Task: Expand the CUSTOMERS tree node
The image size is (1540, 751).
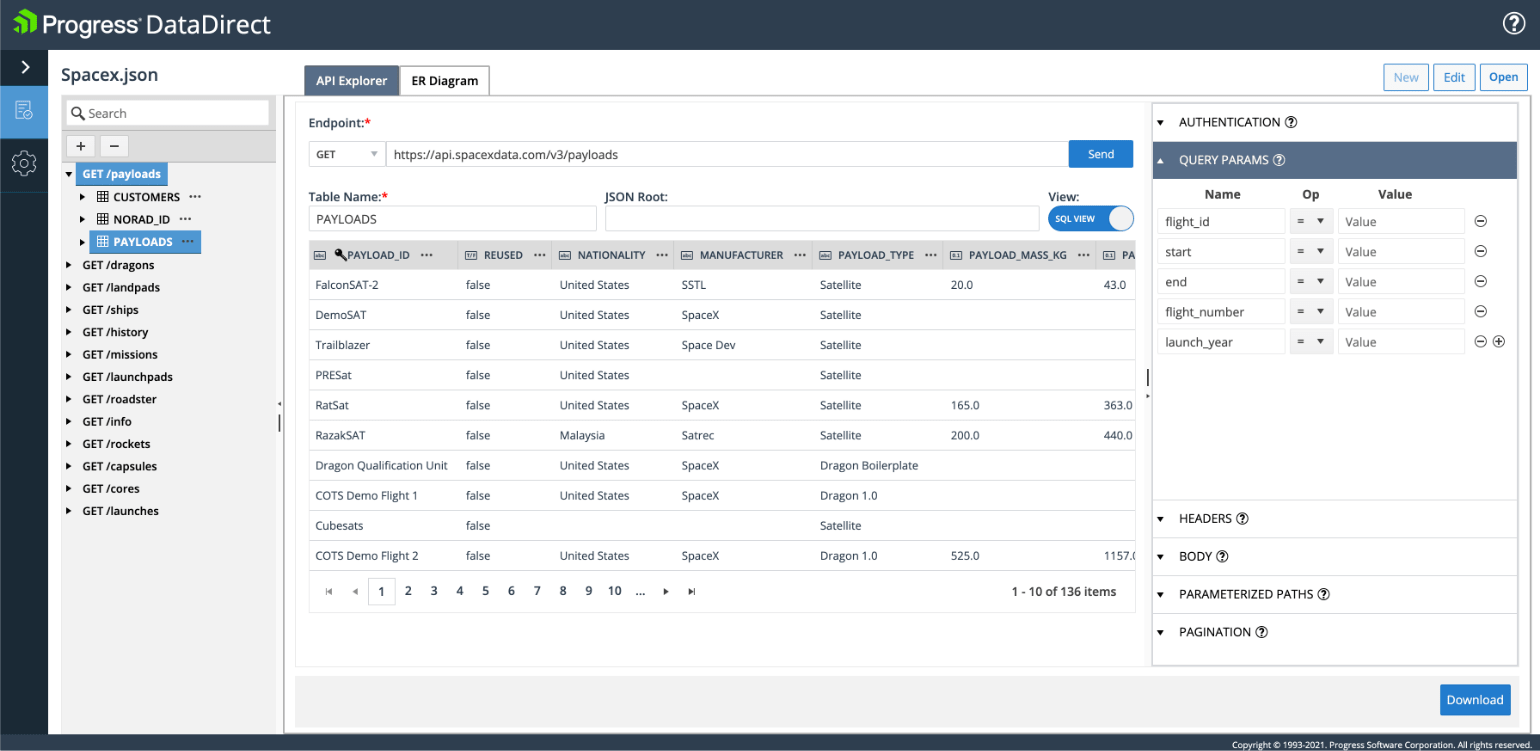Action: 84,196
